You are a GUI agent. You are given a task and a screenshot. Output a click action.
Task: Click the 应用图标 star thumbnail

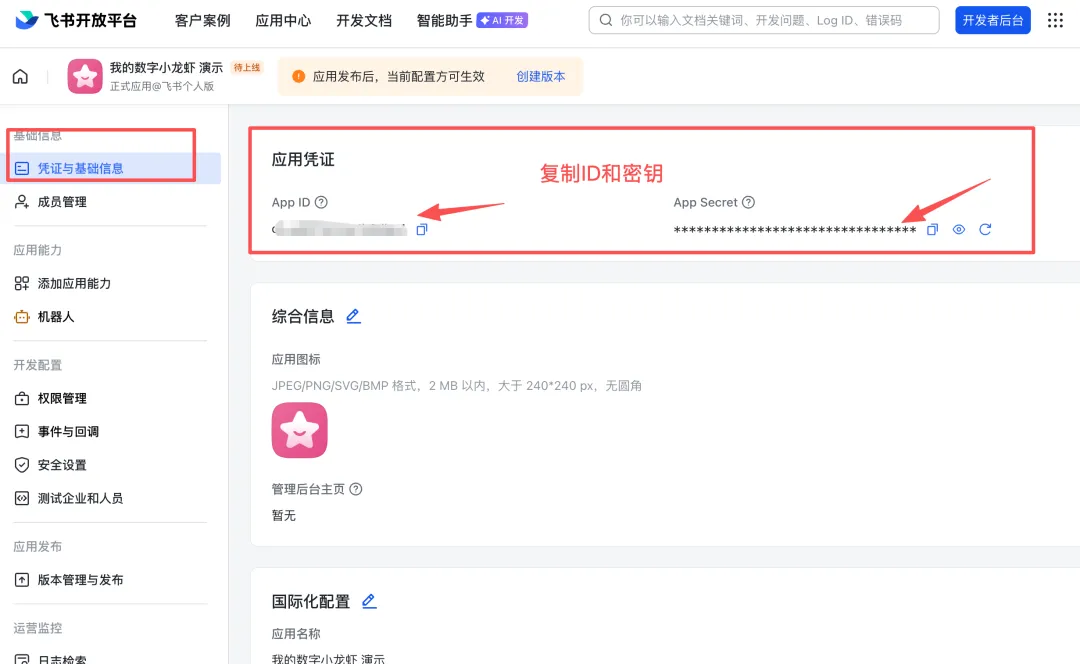tap(300, 430)
